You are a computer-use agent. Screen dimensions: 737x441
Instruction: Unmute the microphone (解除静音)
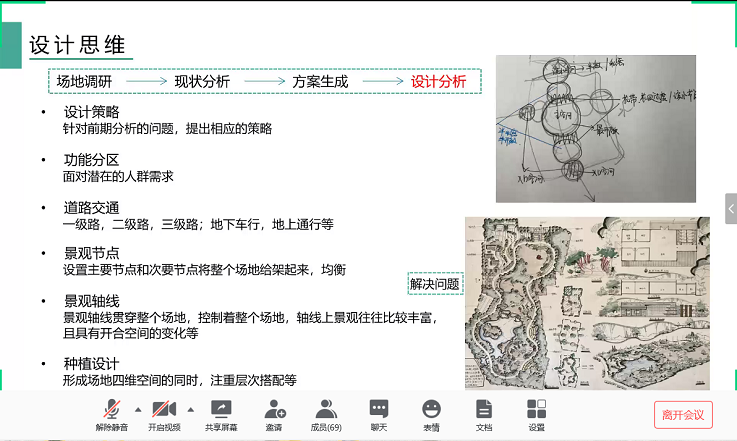pos(113,412)
